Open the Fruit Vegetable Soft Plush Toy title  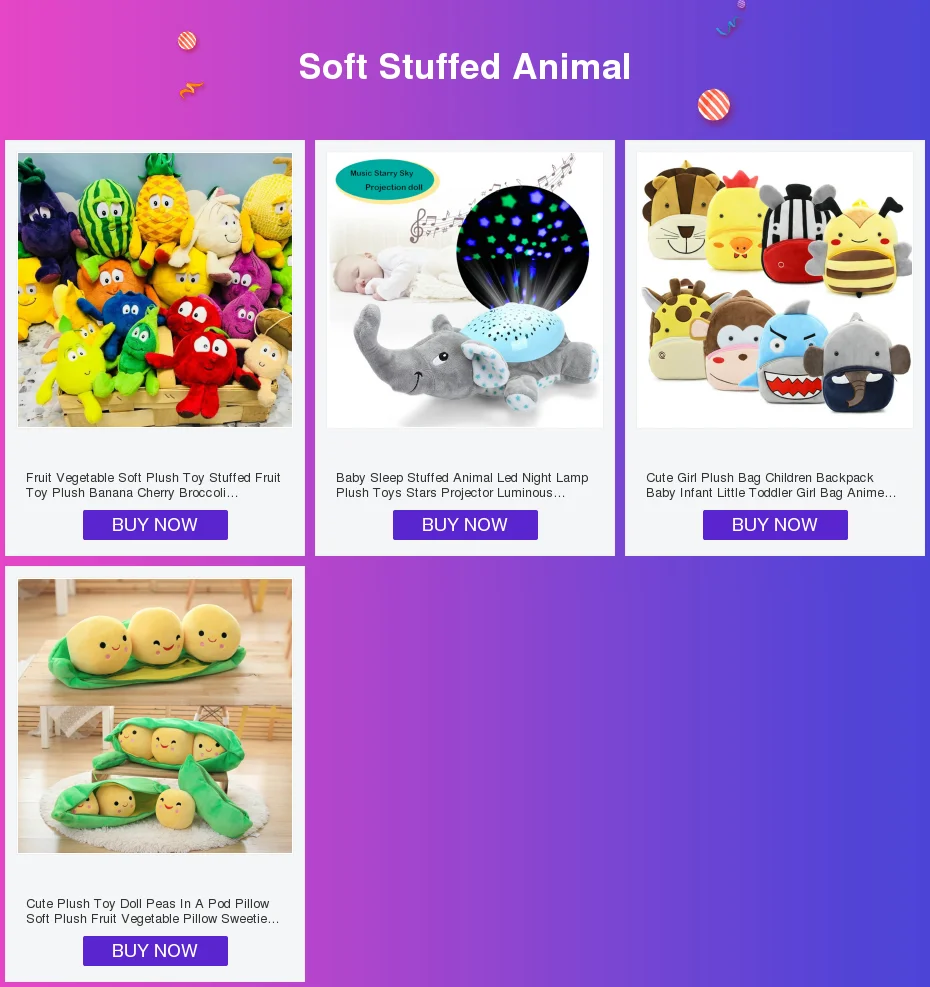tap(153, 485)
